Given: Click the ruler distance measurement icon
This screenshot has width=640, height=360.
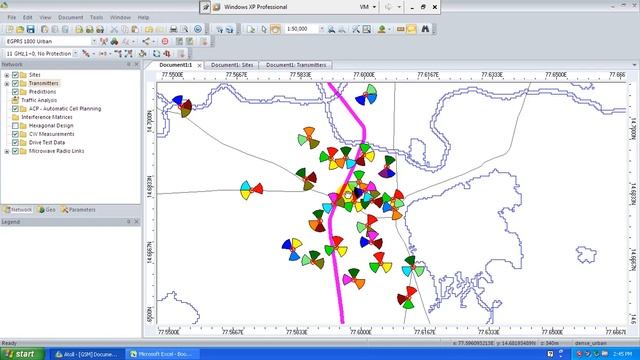Looking at the screenshot, I should [400, 29].
